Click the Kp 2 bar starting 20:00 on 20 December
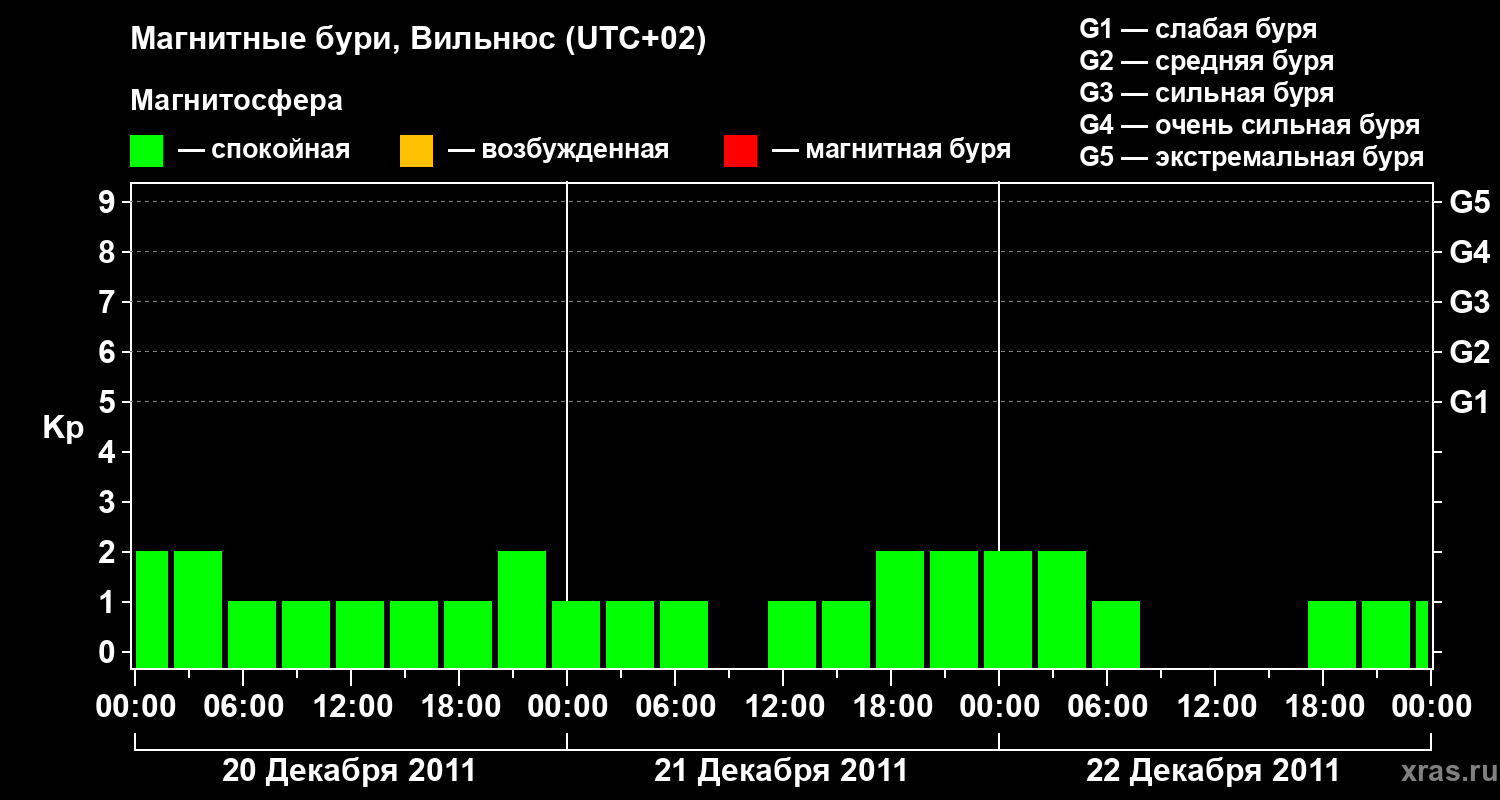Viewport: 1500px width, 800px height. point(522,609)
